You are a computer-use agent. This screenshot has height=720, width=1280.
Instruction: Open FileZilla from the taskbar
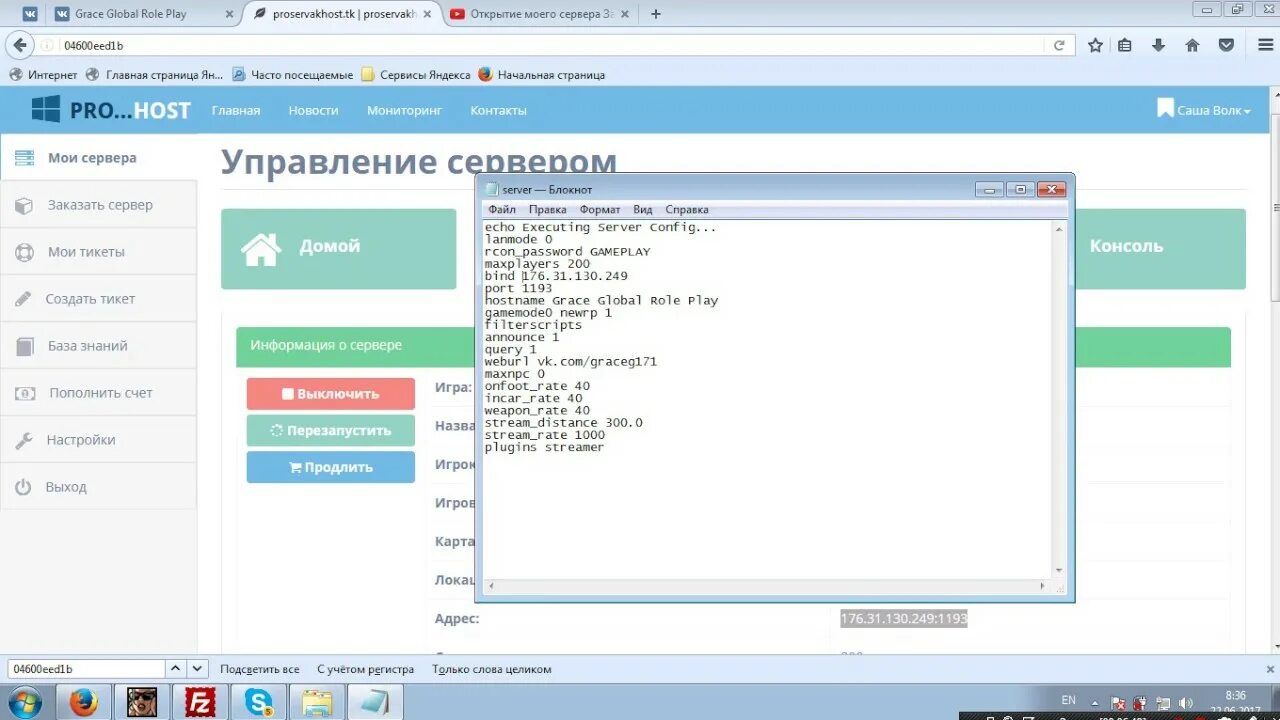tap(200, 702)
